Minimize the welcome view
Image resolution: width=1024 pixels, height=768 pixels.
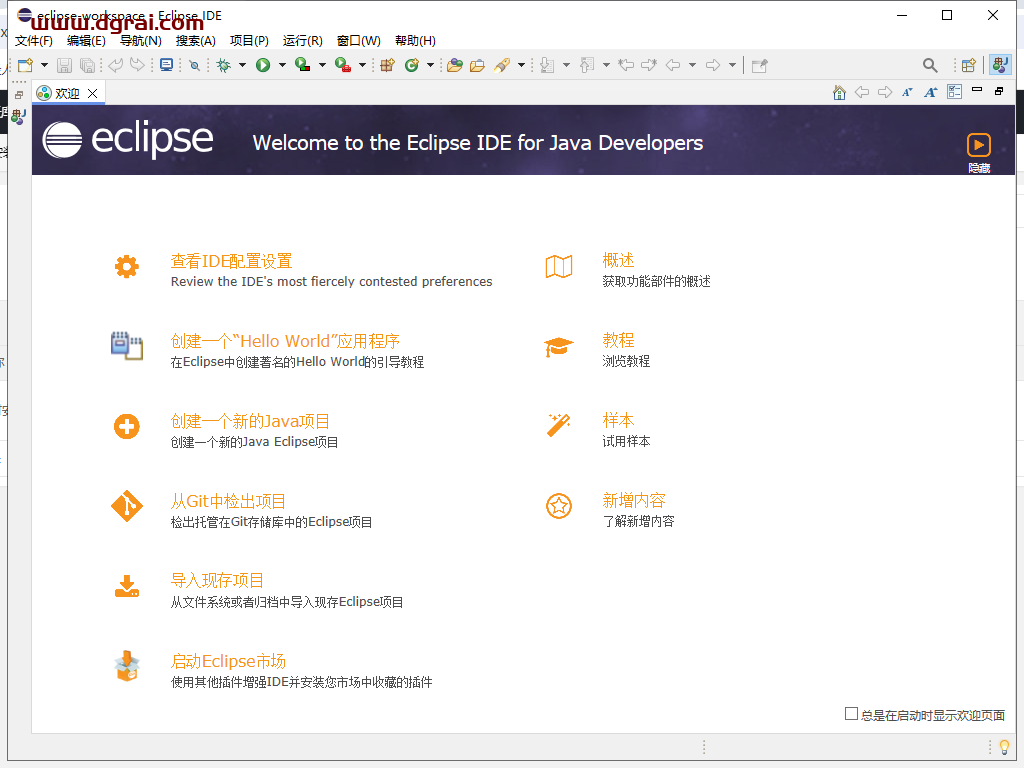tap(977, 89)
